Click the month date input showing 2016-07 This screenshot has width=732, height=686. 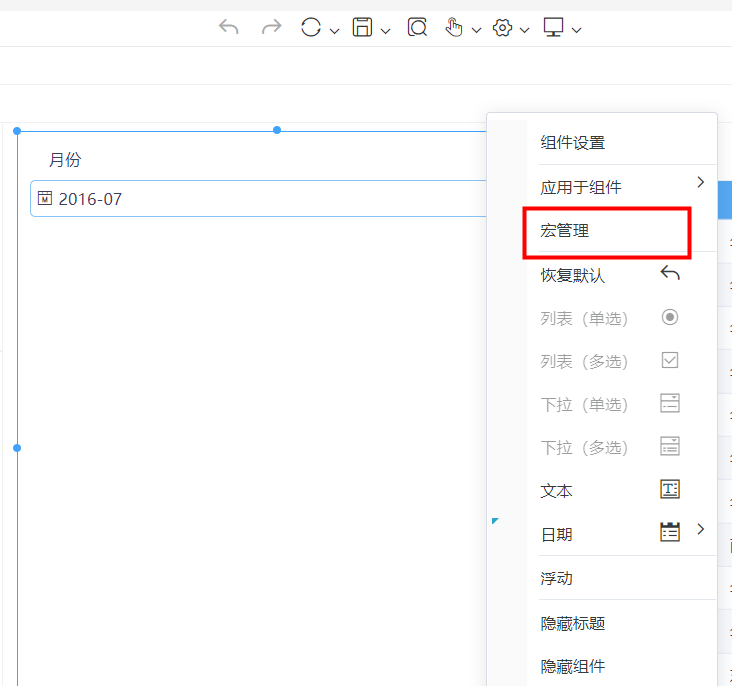[x=259, y=198]
